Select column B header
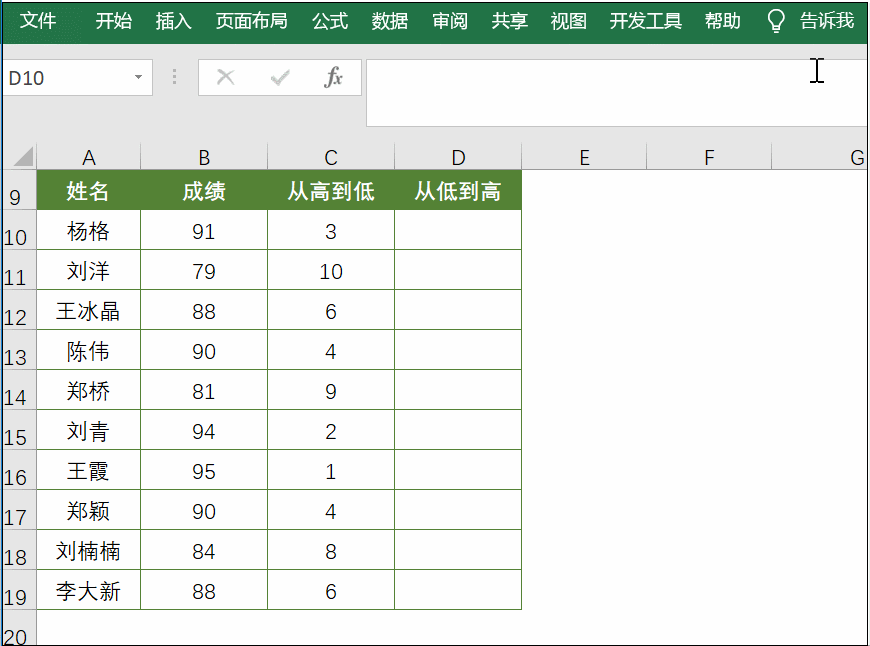 (204, 157)
